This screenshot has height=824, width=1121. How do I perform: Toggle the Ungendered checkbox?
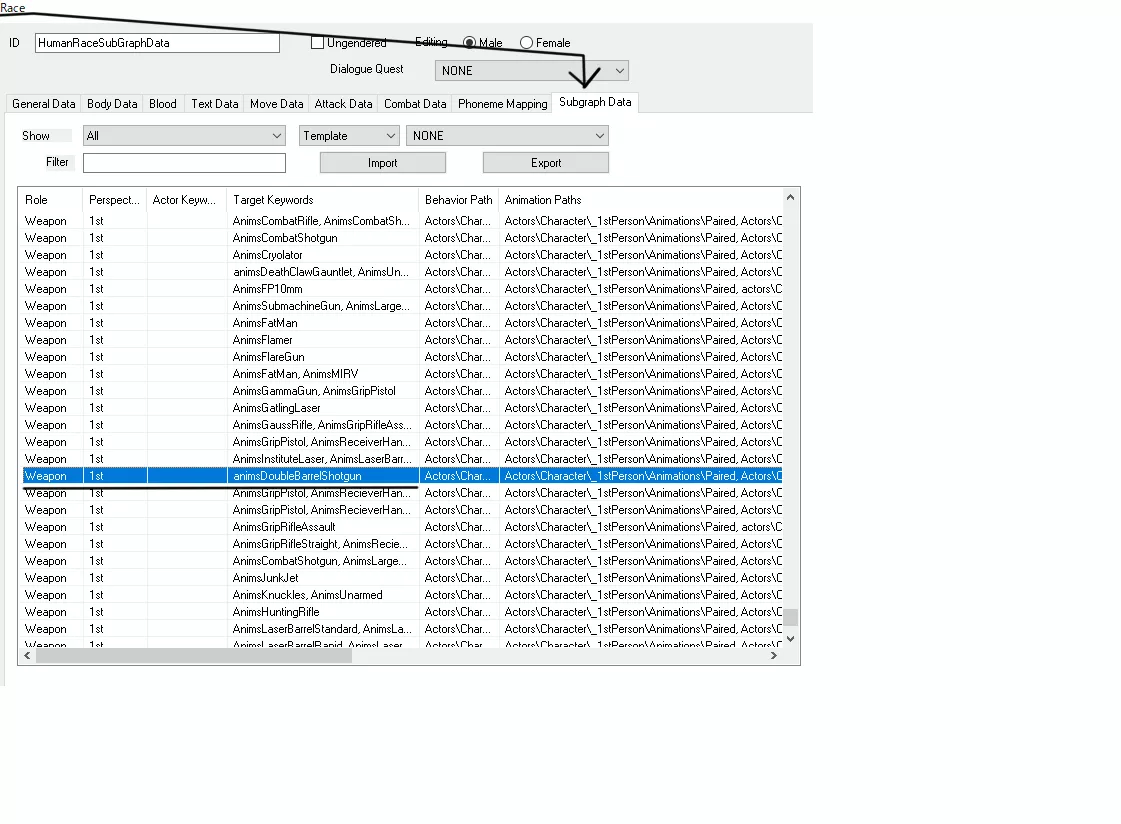coord(318,43)
